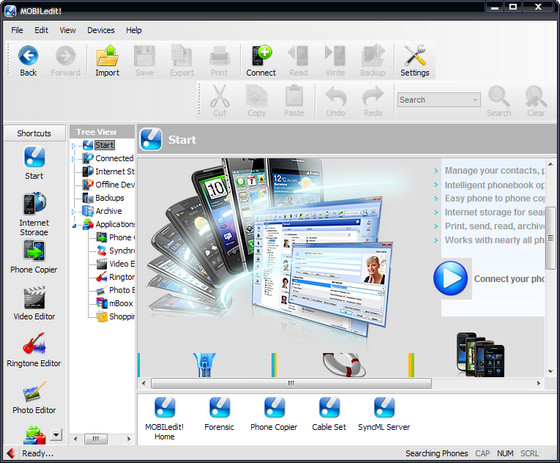
Task: Expand the Start tree node arrow
Action: (74, 145)
